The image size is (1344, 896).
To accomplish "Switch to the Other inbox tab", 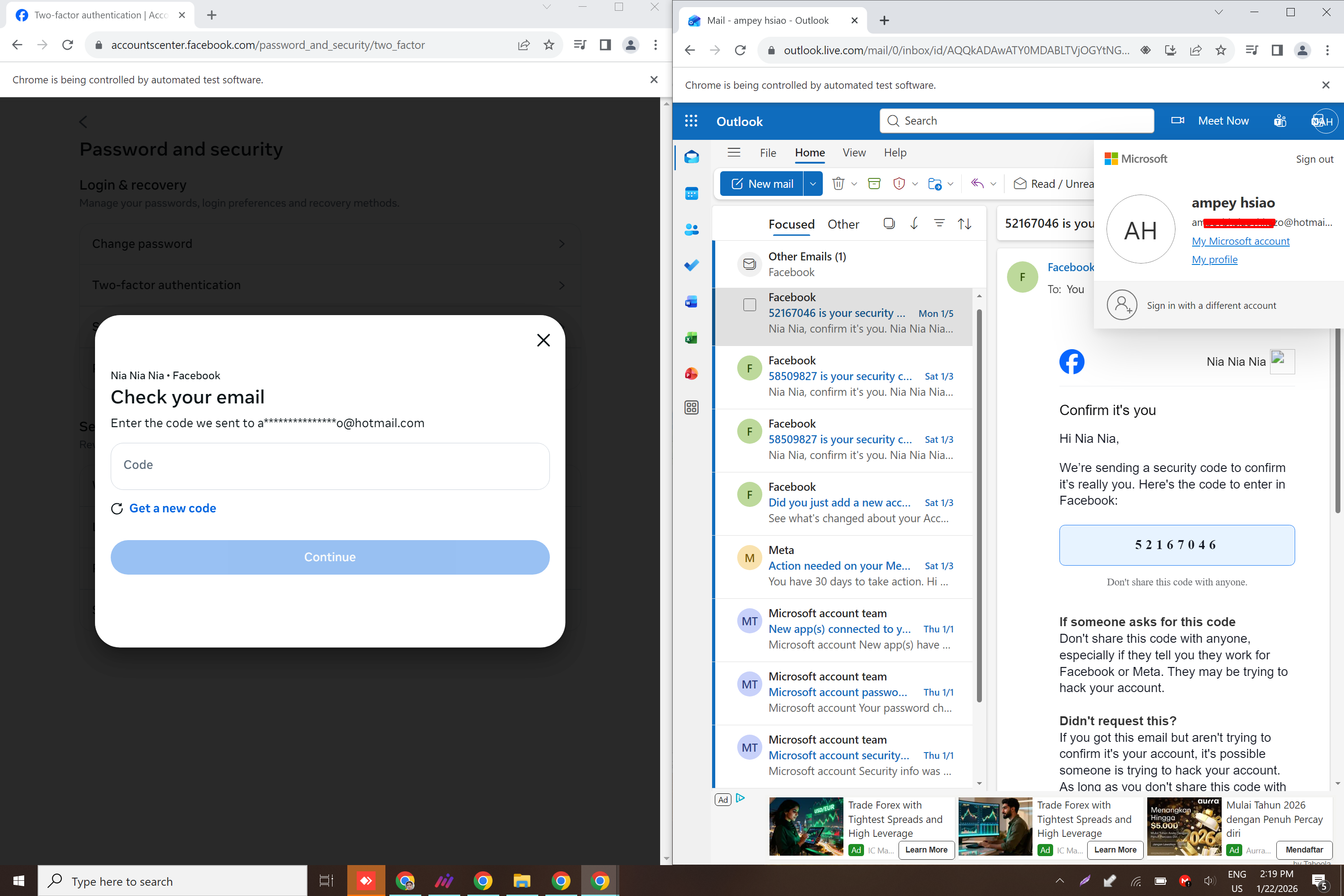I will pyautogui.click(x=843, y=224).
